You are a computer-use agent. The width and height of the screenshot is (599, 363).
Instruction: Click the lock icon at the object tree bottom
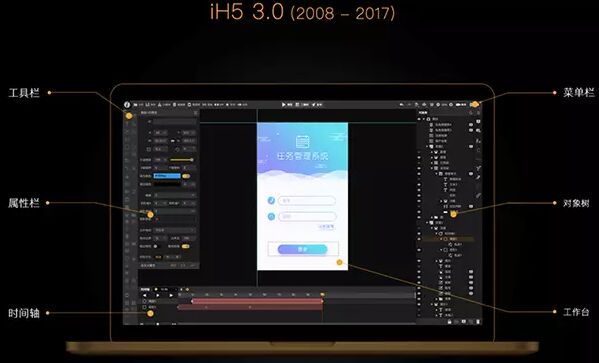click(x=450, y=322)
